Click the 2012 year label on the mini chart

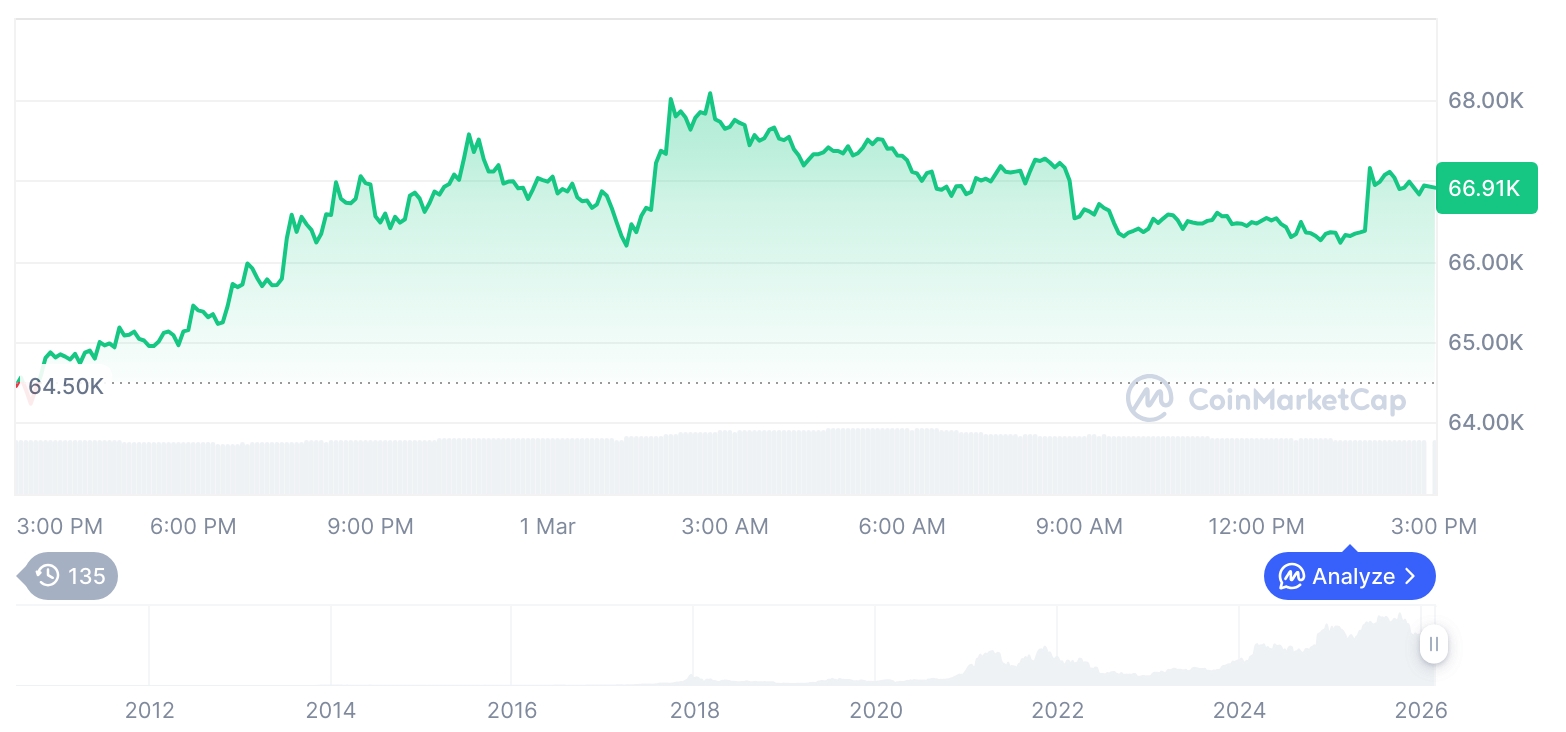pyautogui.click(x=150, y=710)
